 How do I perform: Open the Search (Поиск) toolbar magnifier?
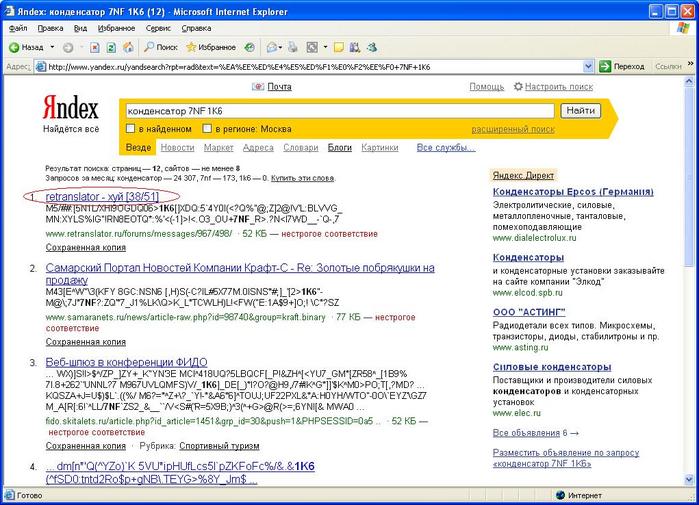(x=147, y=47)
